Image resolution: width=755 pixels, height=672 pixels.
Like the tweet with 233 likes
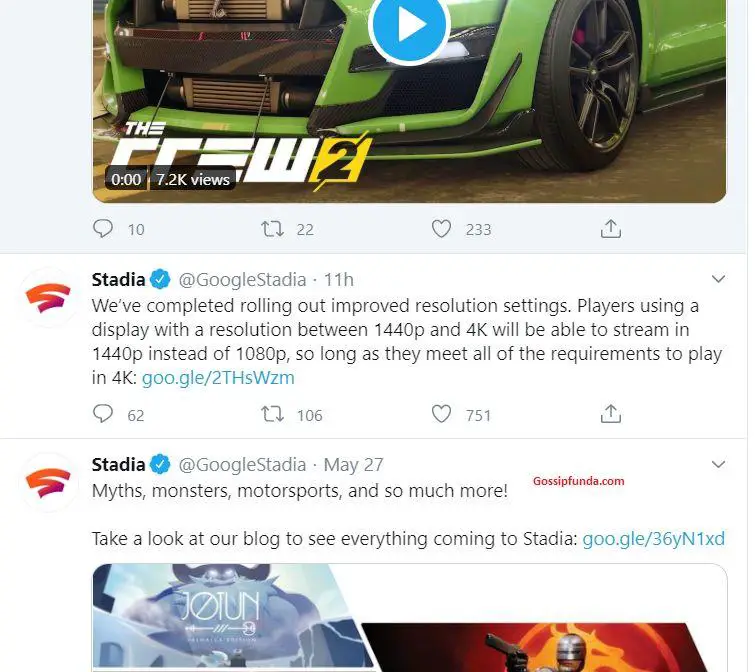(x=441, y=229)
